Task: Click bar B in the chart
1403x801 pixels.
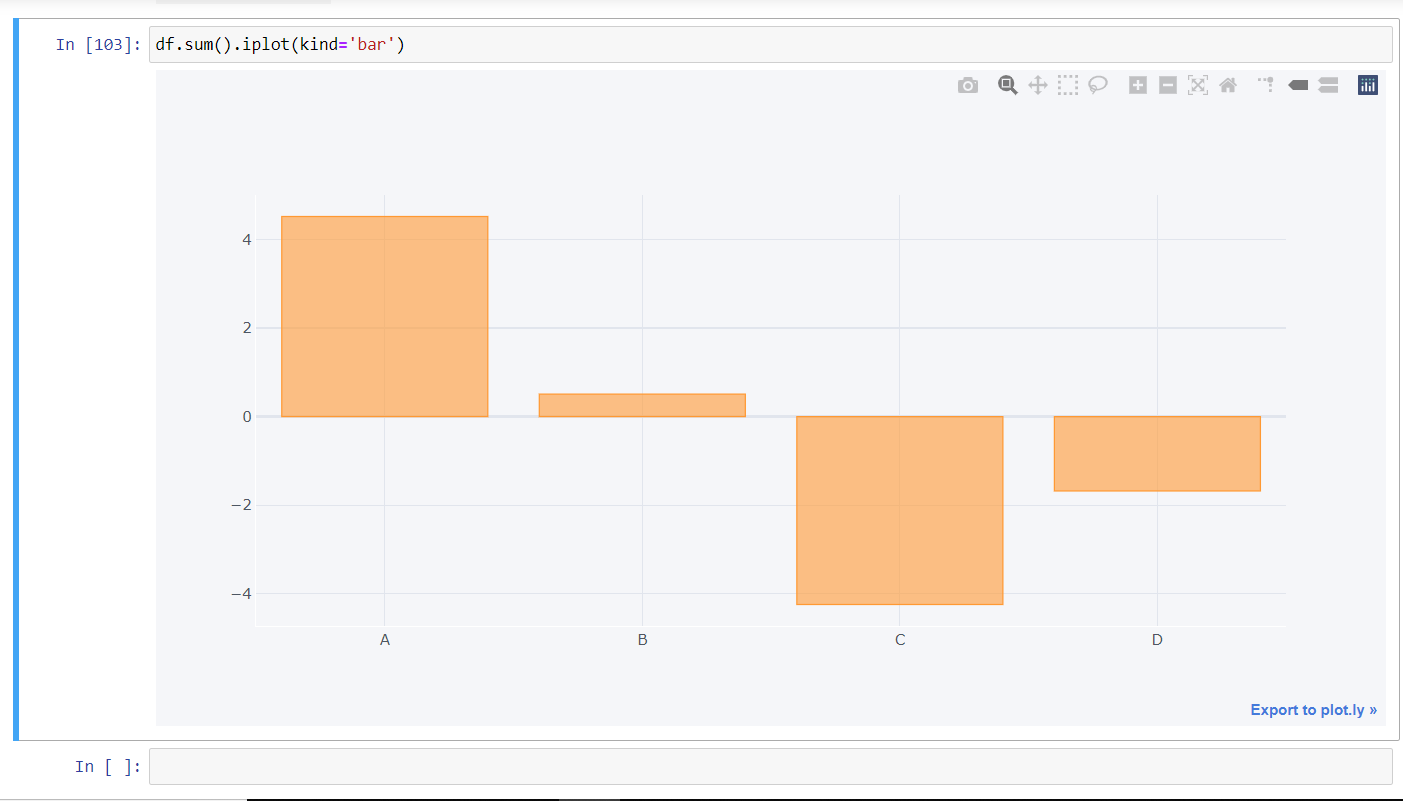Action: 642,405
